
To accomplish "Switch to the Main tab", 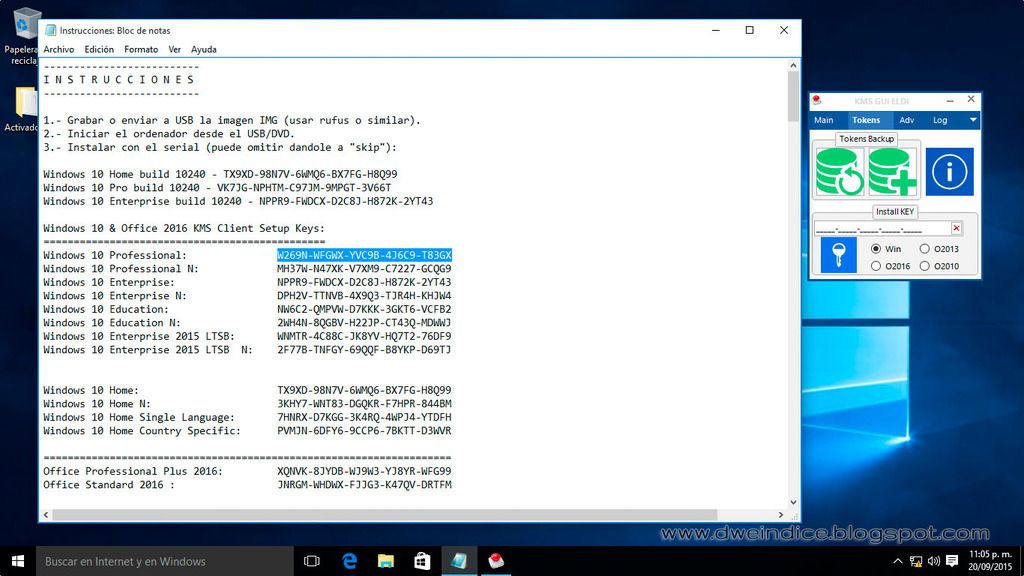I will [x=823, y=120].
